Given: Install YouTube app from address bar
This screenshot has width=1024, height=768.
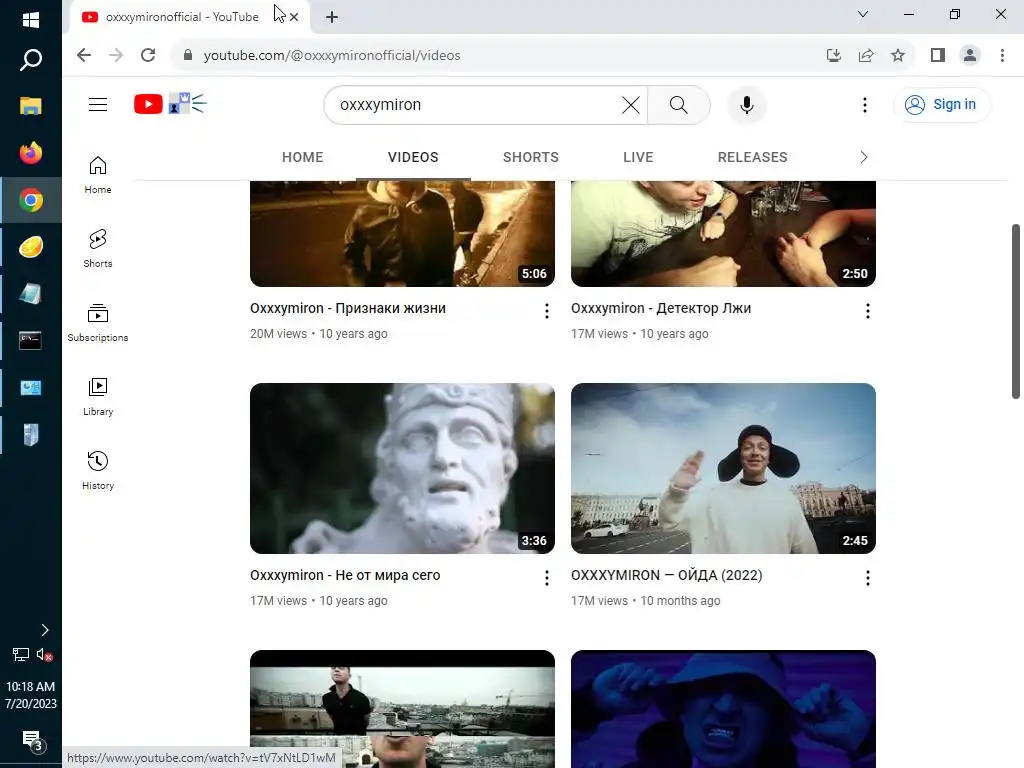Looking at the screenshot, I should coord(833,56).
